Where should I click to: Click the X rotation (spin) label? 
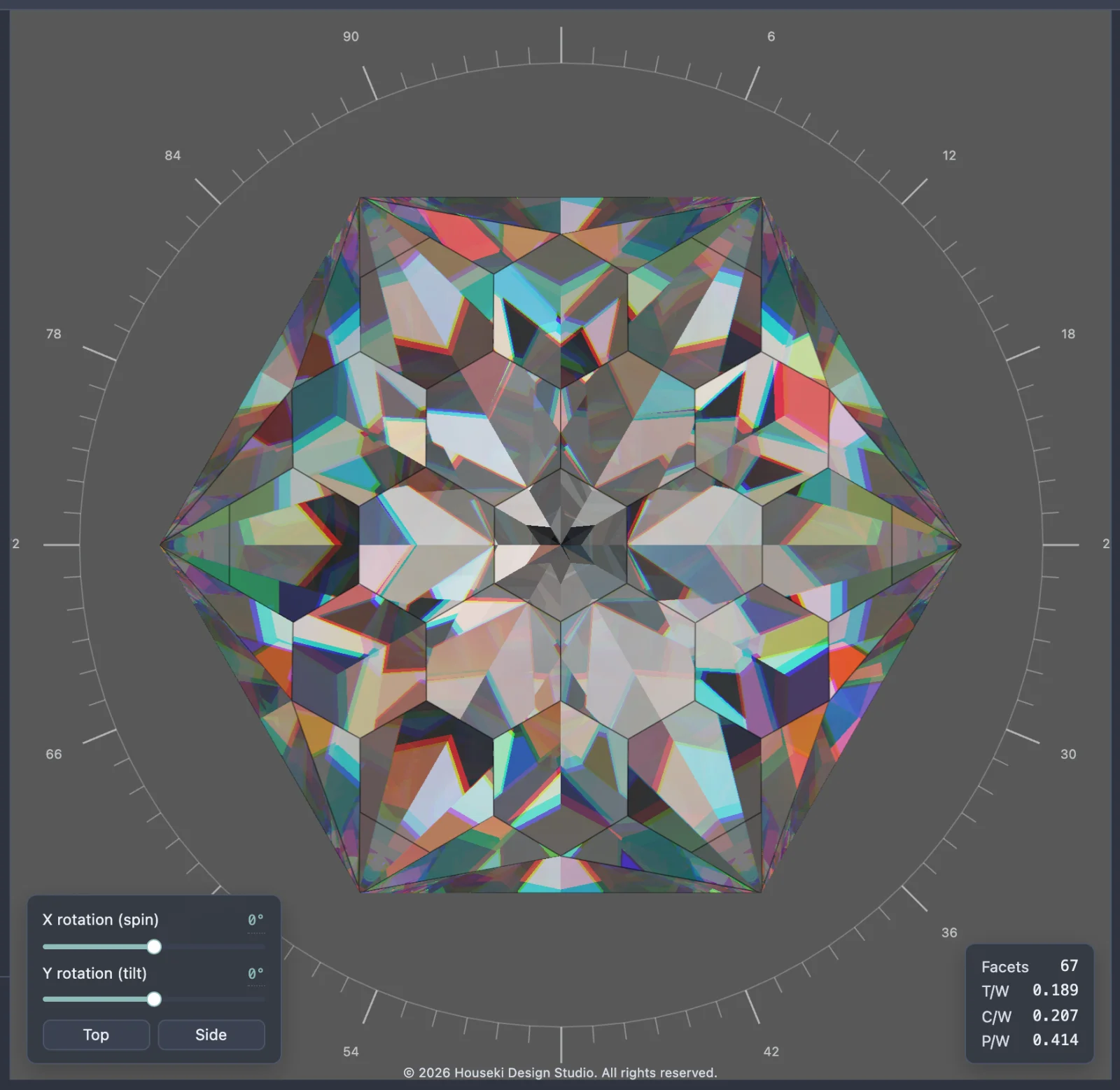100,920
